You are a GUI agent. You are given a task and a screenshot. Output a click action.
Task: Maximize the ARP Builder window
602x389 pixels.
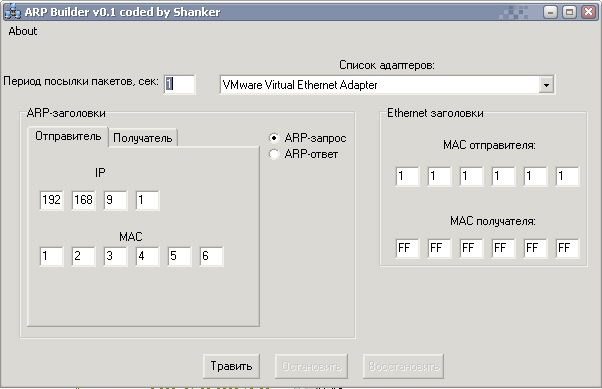(x=569, y=12)
